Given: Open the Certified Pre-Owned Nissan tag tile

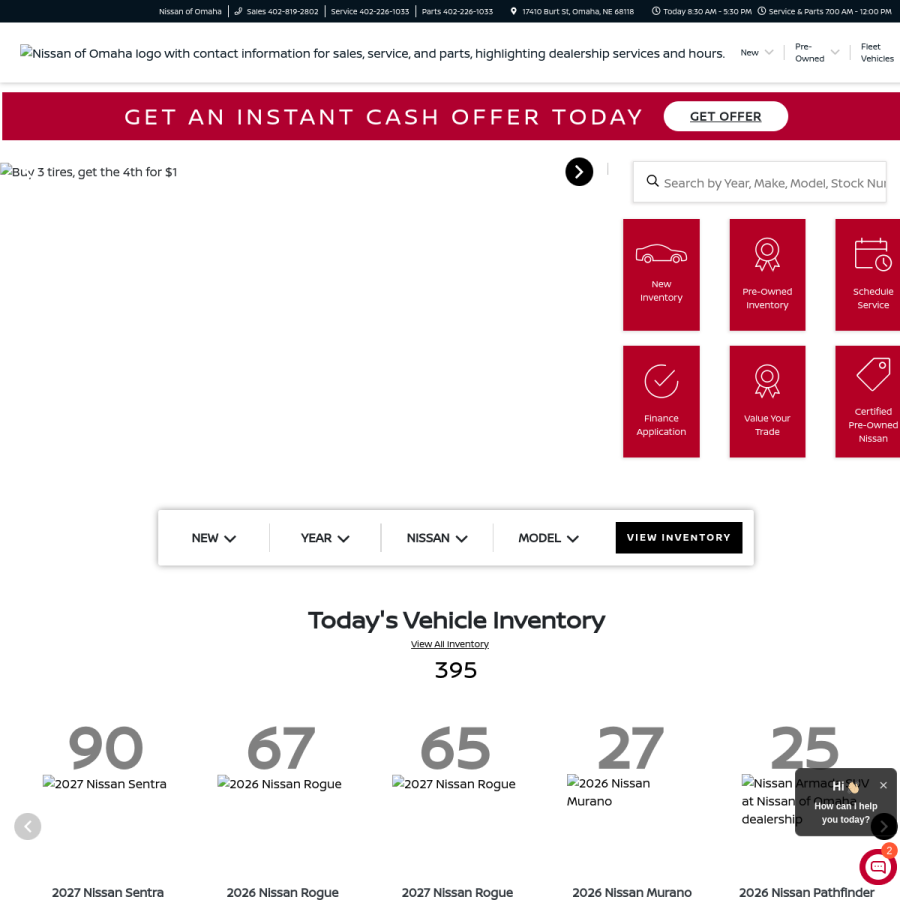Looking at the screenshot, I should 869,401.
